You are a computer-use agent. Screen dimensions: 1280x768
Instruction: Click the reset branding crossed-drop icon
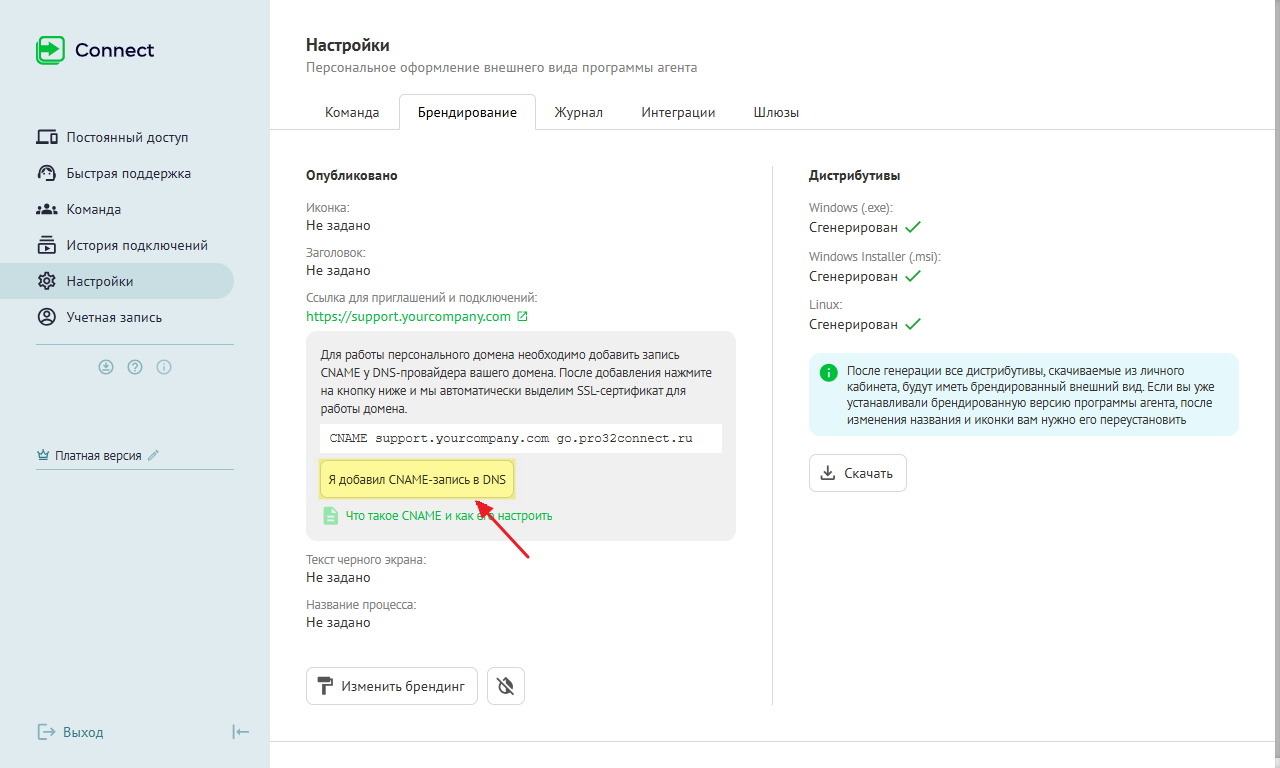[506, 686]
